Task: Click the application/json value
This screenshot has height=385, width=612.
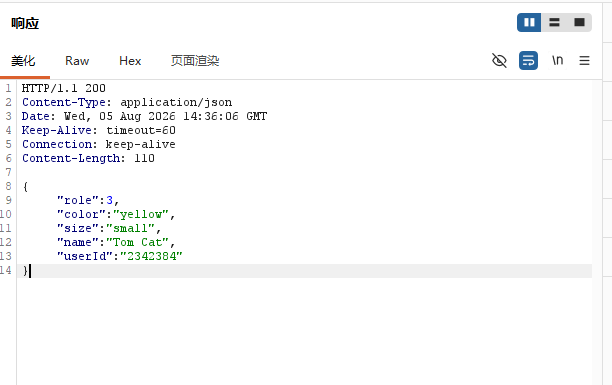Action: [176, 102]
